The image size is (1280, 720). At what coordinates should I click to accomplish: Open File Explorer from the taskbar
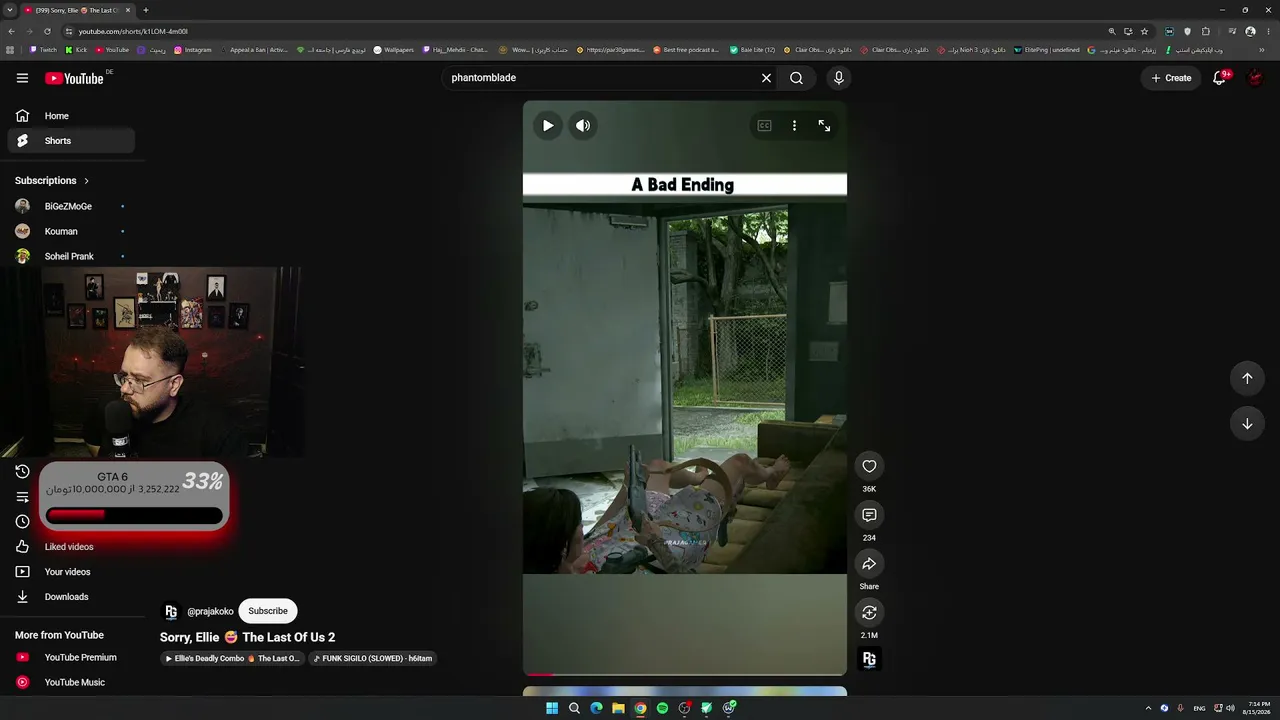618,708
